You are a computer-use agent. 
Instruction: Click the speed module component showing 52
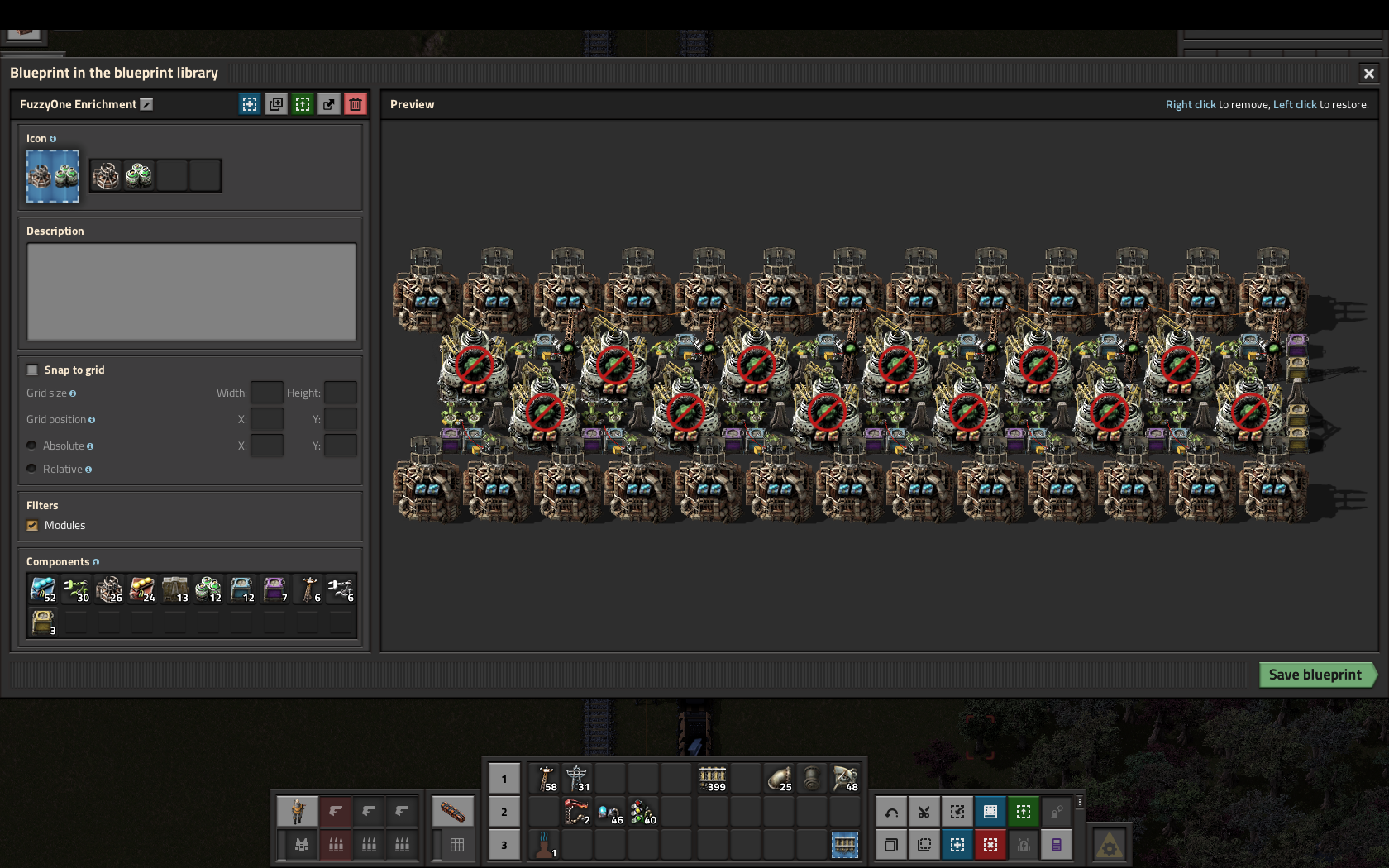(x=43, y=589)
